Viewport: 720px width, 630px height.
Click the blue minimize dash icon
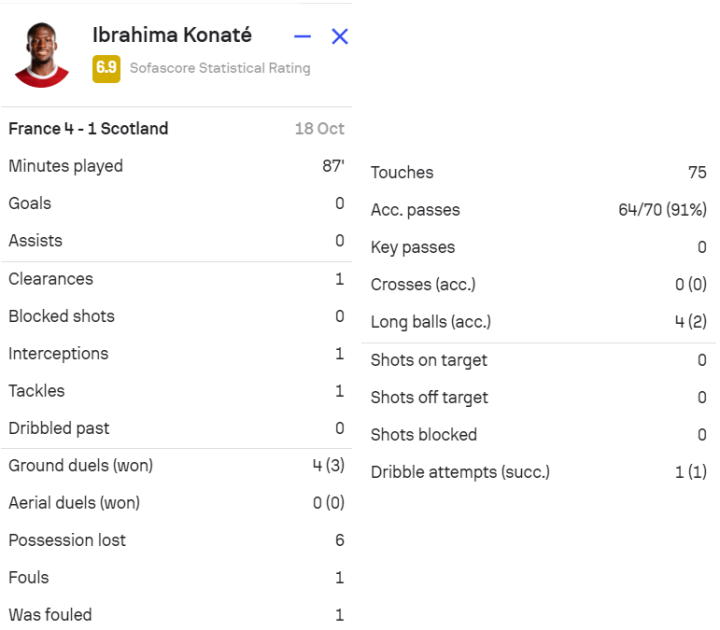click(302, 36)
